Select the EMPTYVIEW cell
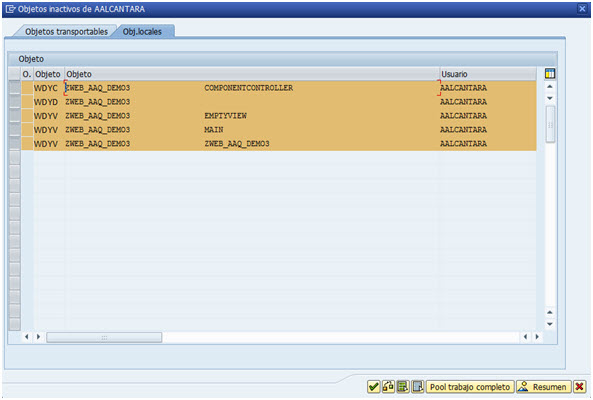The width and height of the screenshot is (593, 400). 225,116
